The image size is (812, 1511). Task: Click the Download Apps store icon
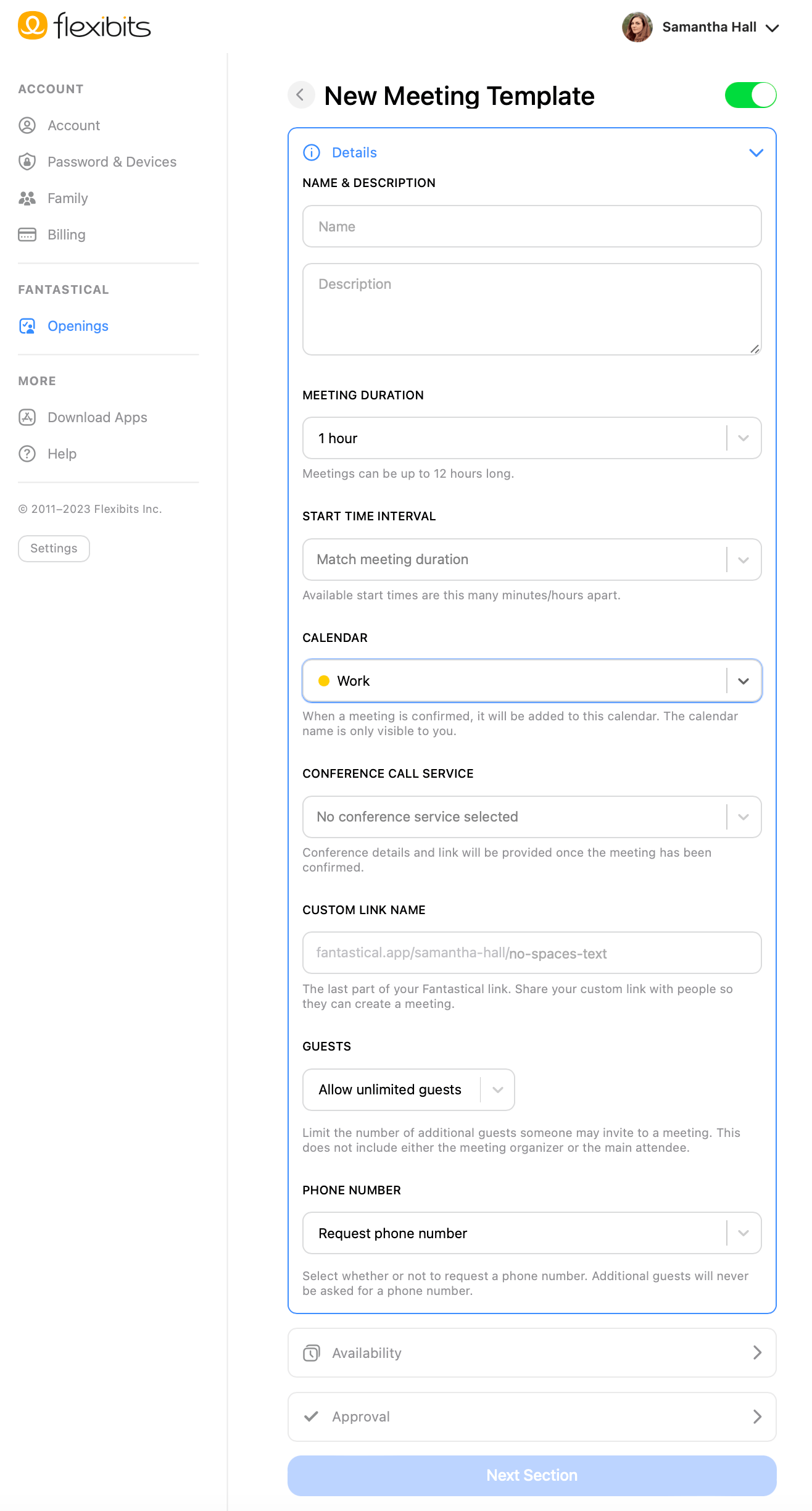tap(27, 417)
